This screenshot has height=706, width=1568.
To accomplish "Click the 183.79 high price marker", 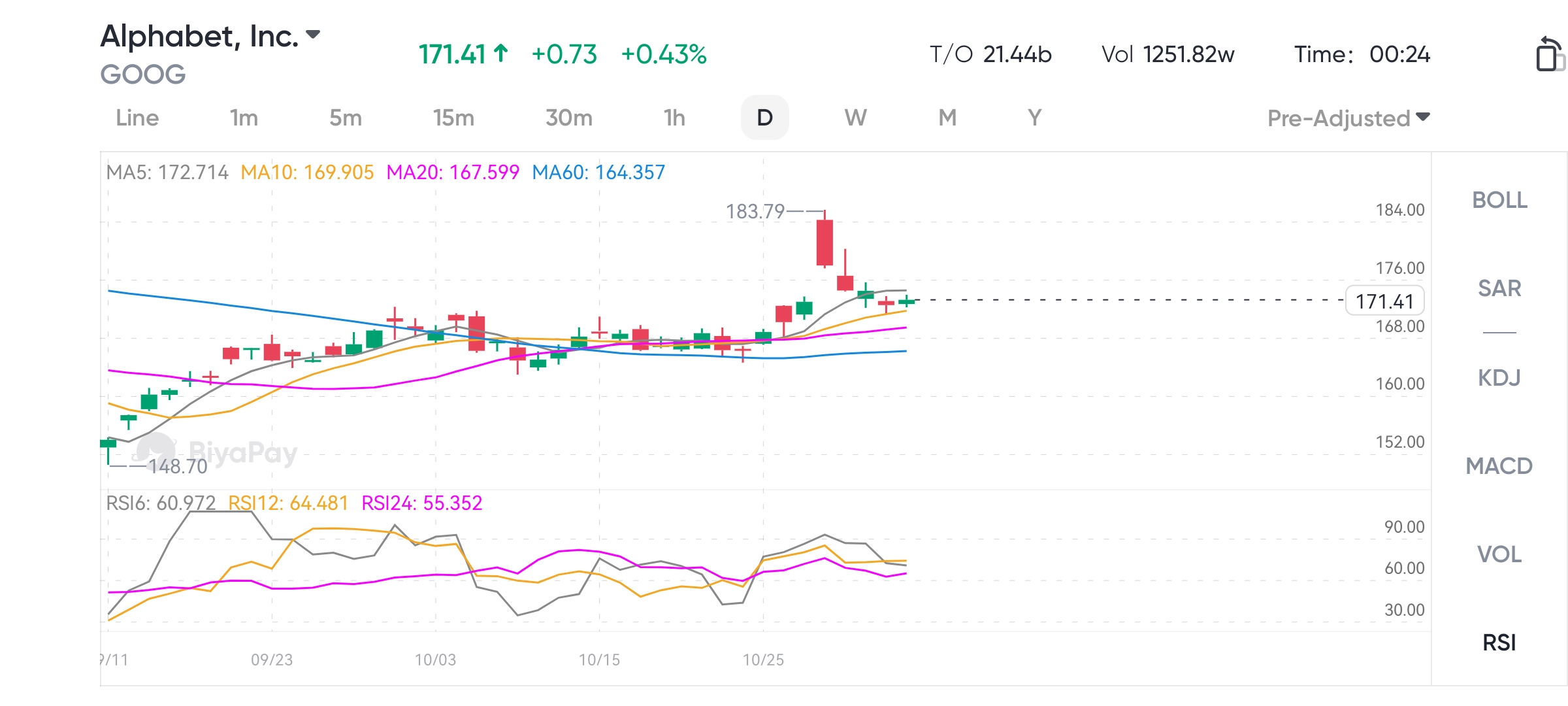I will pyautogui.click(x=755, y=212).
